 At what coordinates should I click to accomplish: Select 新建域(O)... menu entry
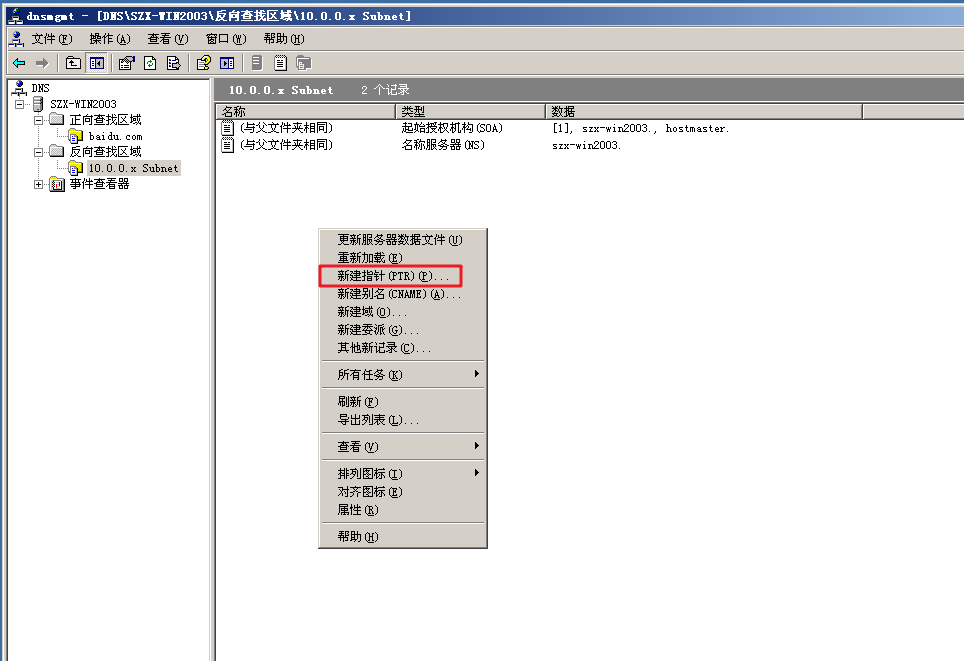click(403, 312)
